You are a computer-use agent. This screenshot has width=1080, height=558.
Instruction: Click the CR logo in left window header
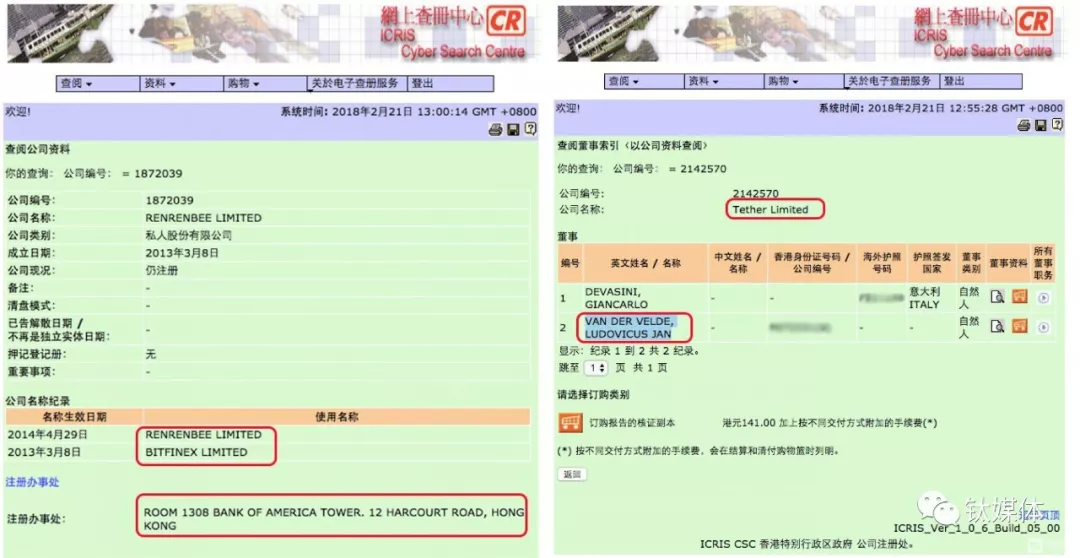coord(506,23)
